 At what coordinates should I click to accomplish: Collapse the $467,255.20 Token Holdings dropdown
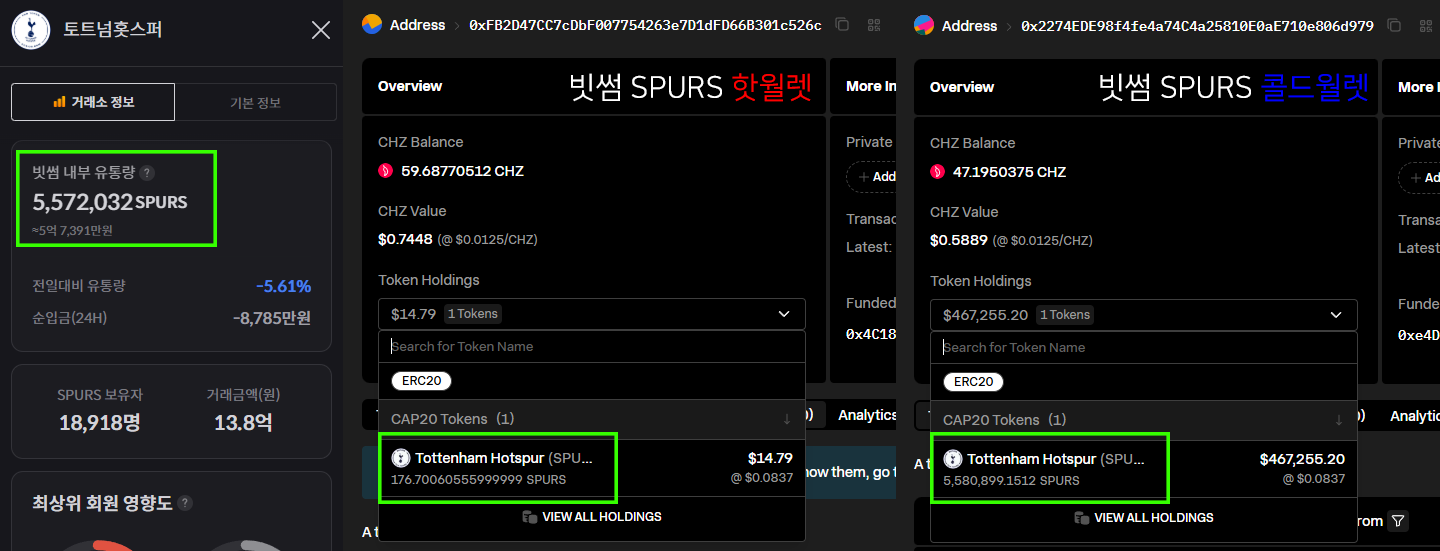[1144, 315]
